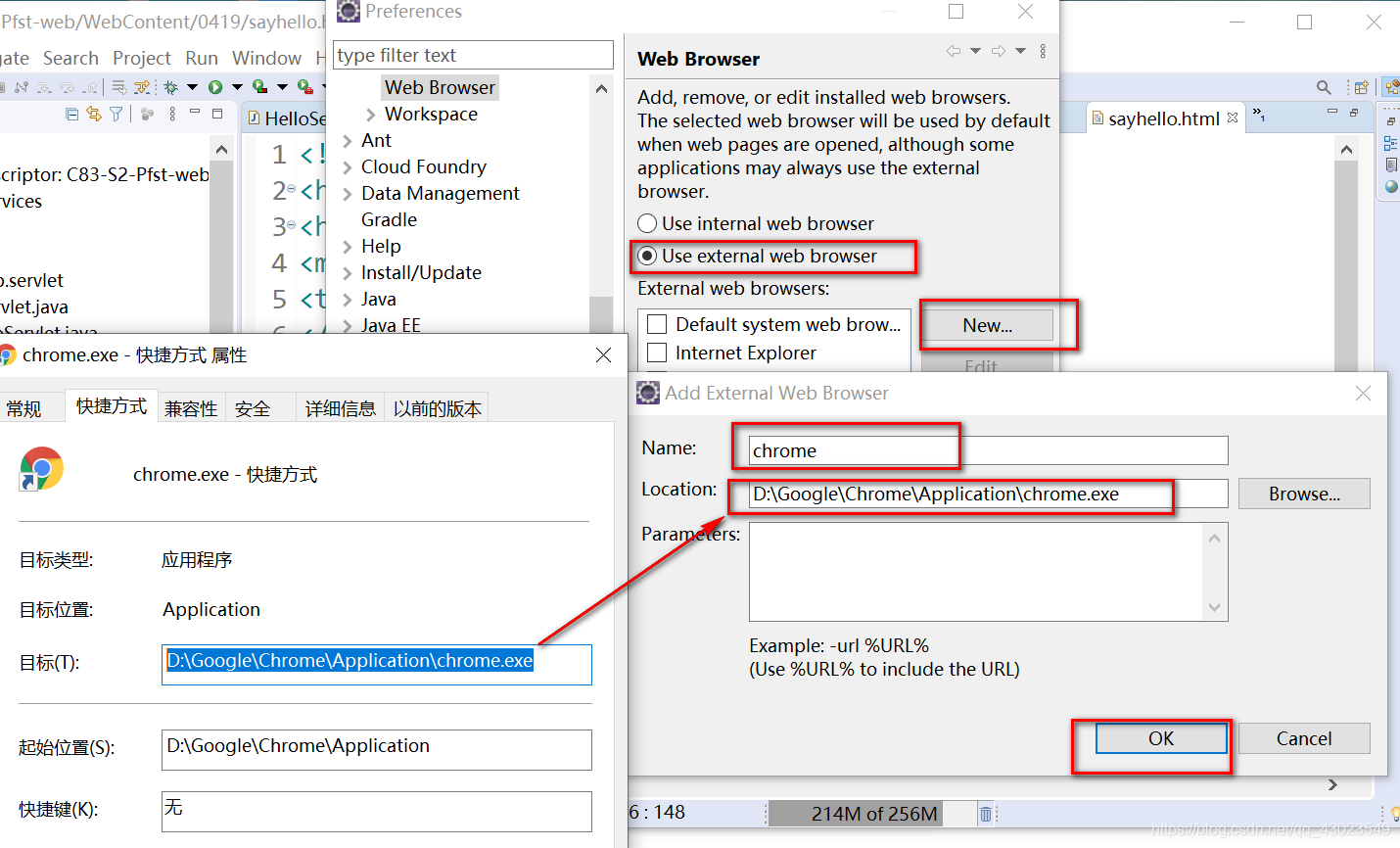This screenshot has height=848, width=1400.
Task: Show the hidden editors list chevron
Action: point(1258,116)
